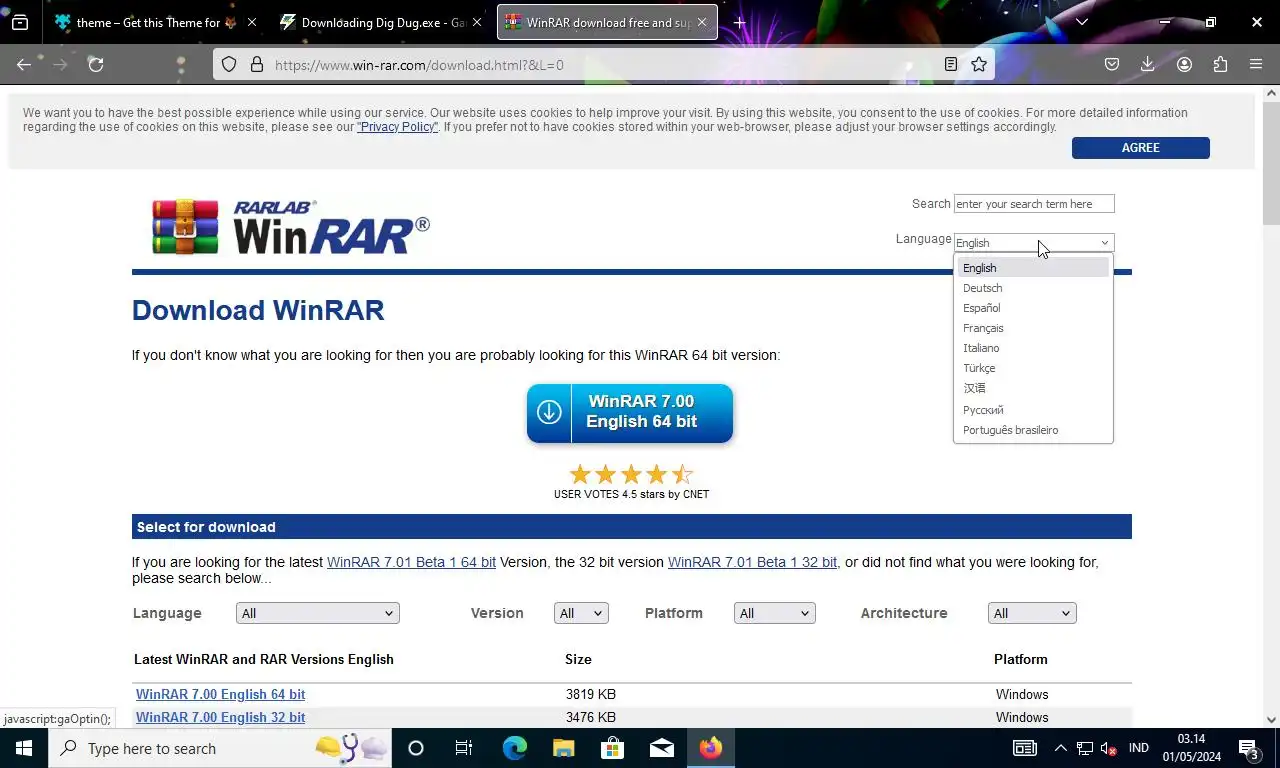Open the Pocket save icon
Screen dimensions: 1280x768
1112,64
